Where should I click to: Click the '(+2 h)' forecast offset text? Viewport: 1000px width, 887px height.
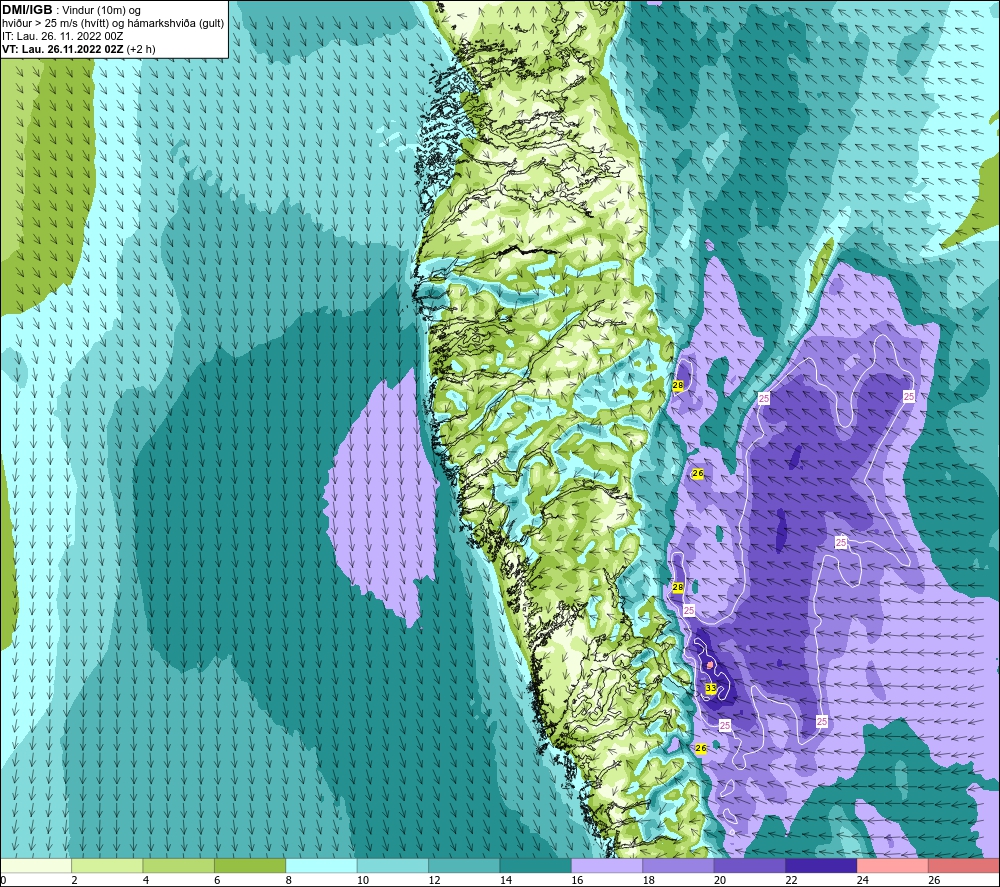click(141, 49)
